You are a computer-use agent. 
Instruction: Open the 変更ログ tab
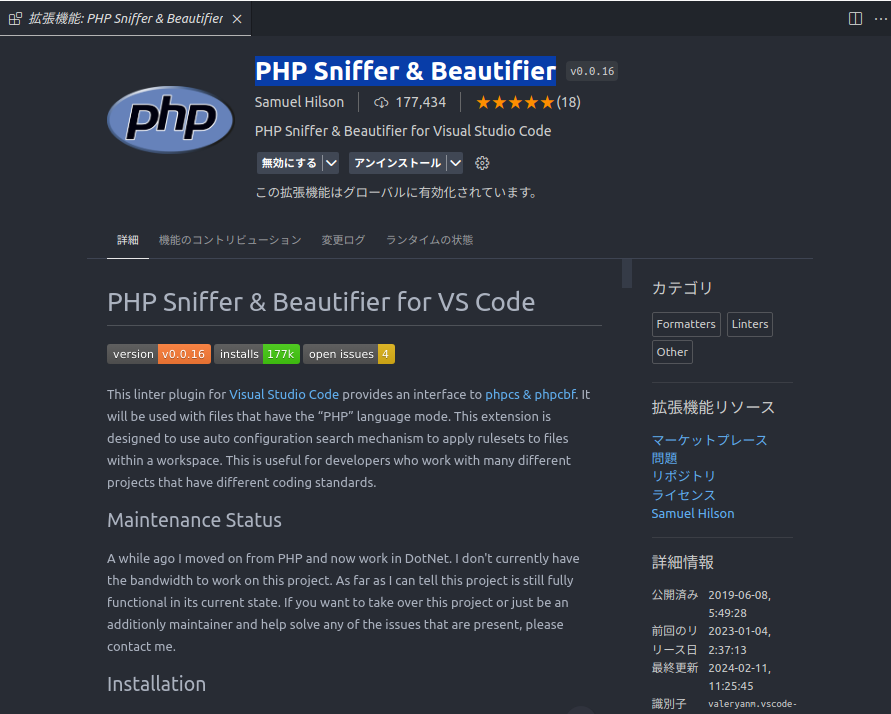tap(343, 240)
